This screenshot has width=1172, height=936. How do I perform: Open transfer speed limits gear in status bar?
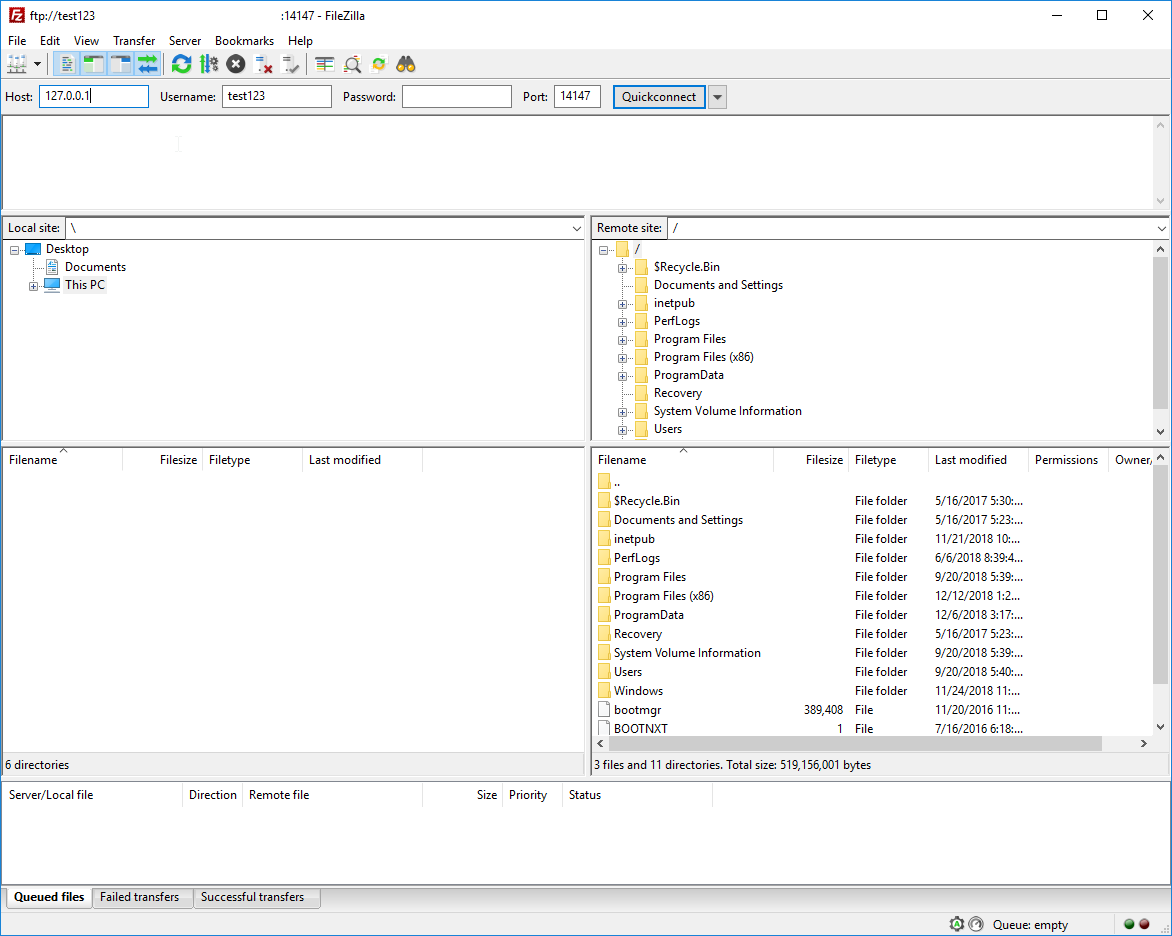coord(956,924)
